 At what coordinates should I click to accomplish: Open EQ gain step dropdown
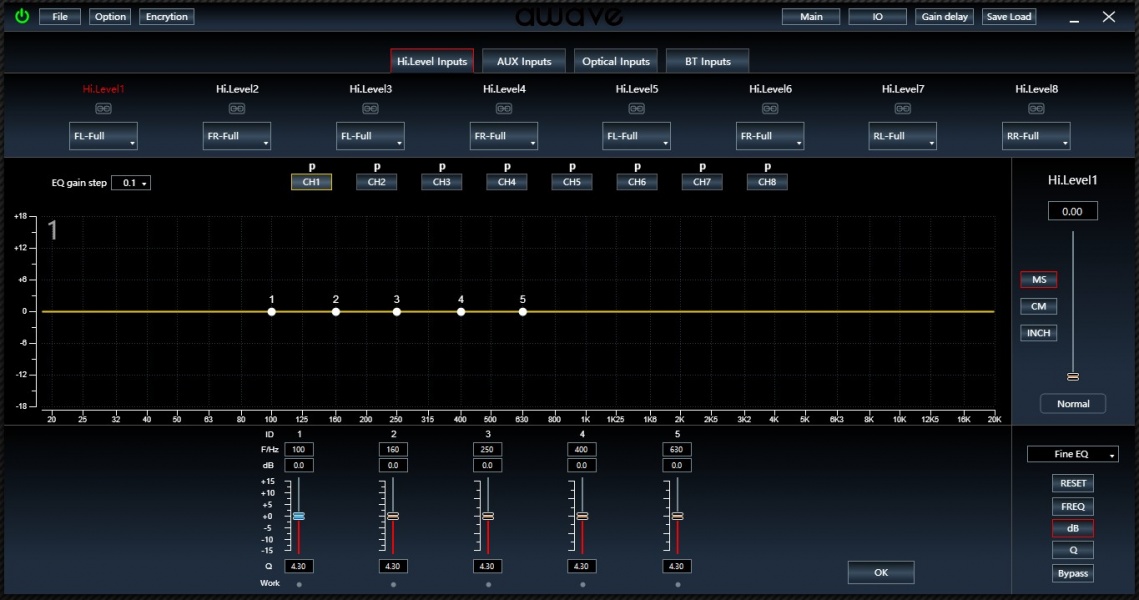pyautogui.click(x=131, y=183)
